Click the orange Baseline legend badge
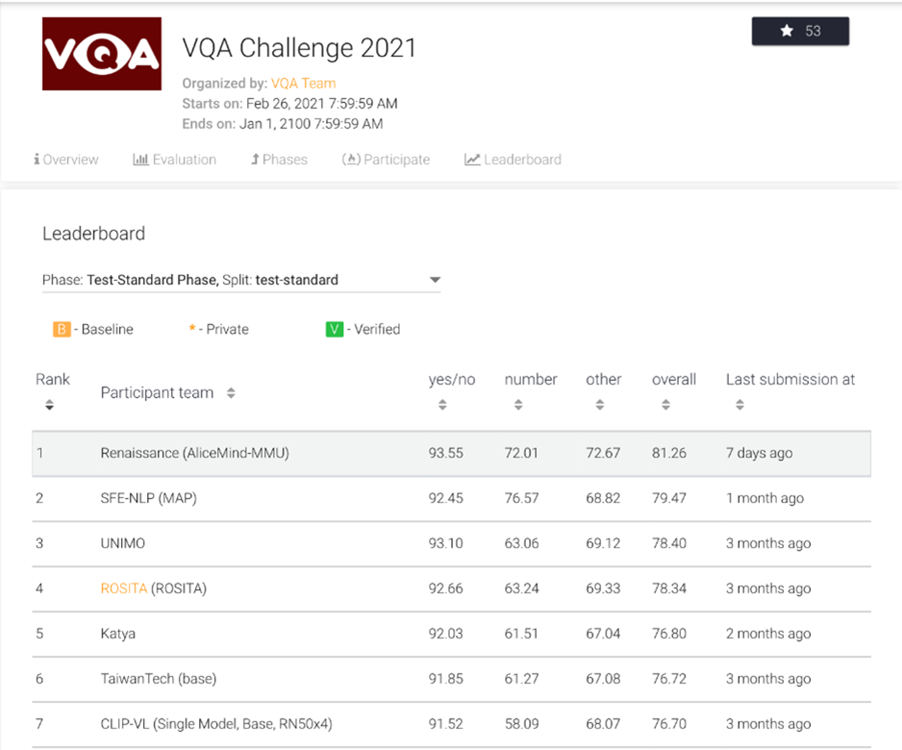This screenshot has height=750, width=902. pos(62,329)
